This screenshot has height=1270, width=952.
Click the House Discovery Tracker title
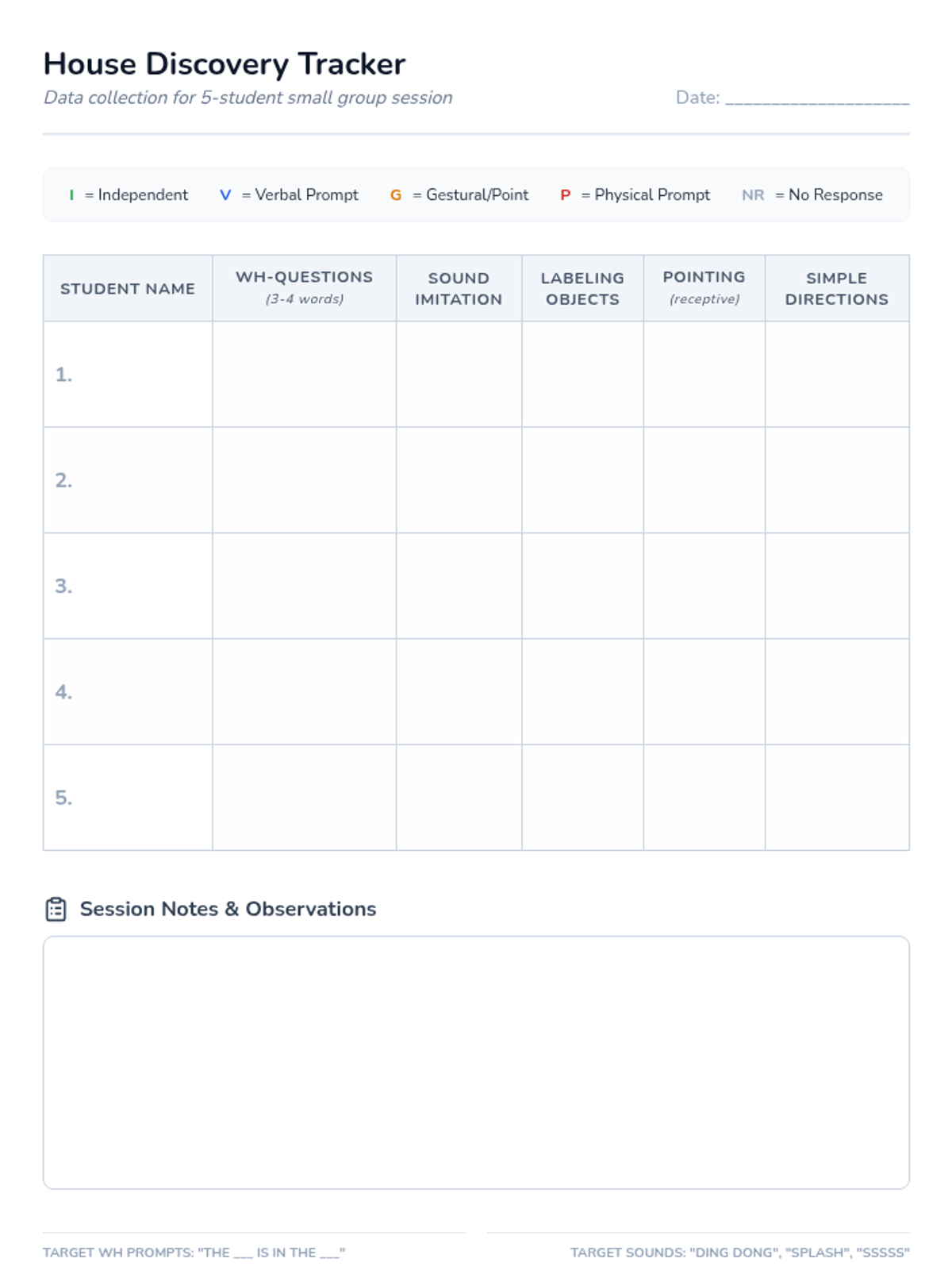click(225, 64)
